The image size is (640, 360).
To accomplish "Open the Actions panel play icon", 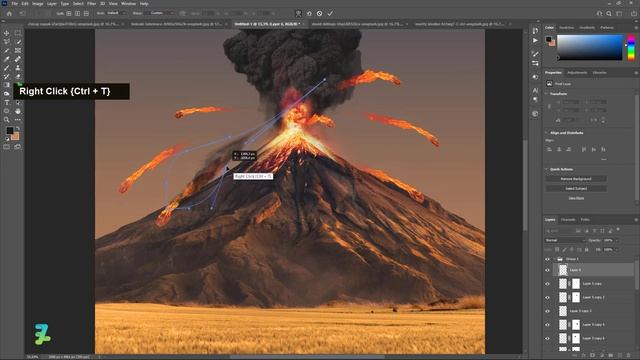I will (x=535, y=40).
